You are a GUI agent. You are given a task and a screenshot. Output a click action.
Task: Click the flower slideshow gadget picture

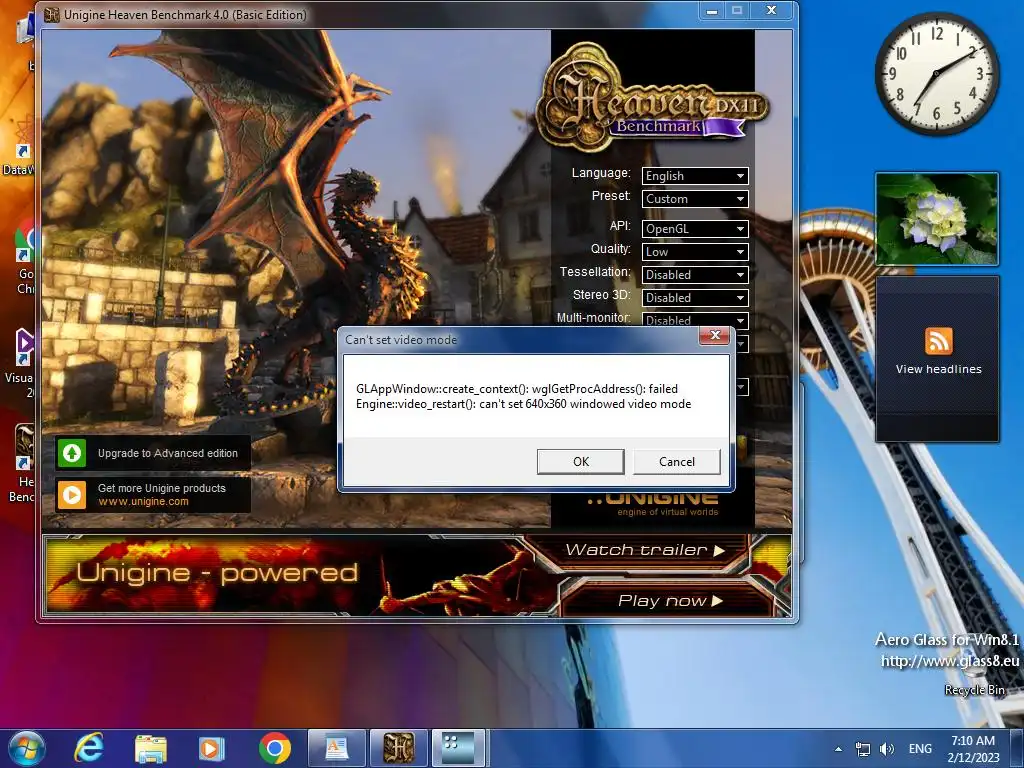937,219
